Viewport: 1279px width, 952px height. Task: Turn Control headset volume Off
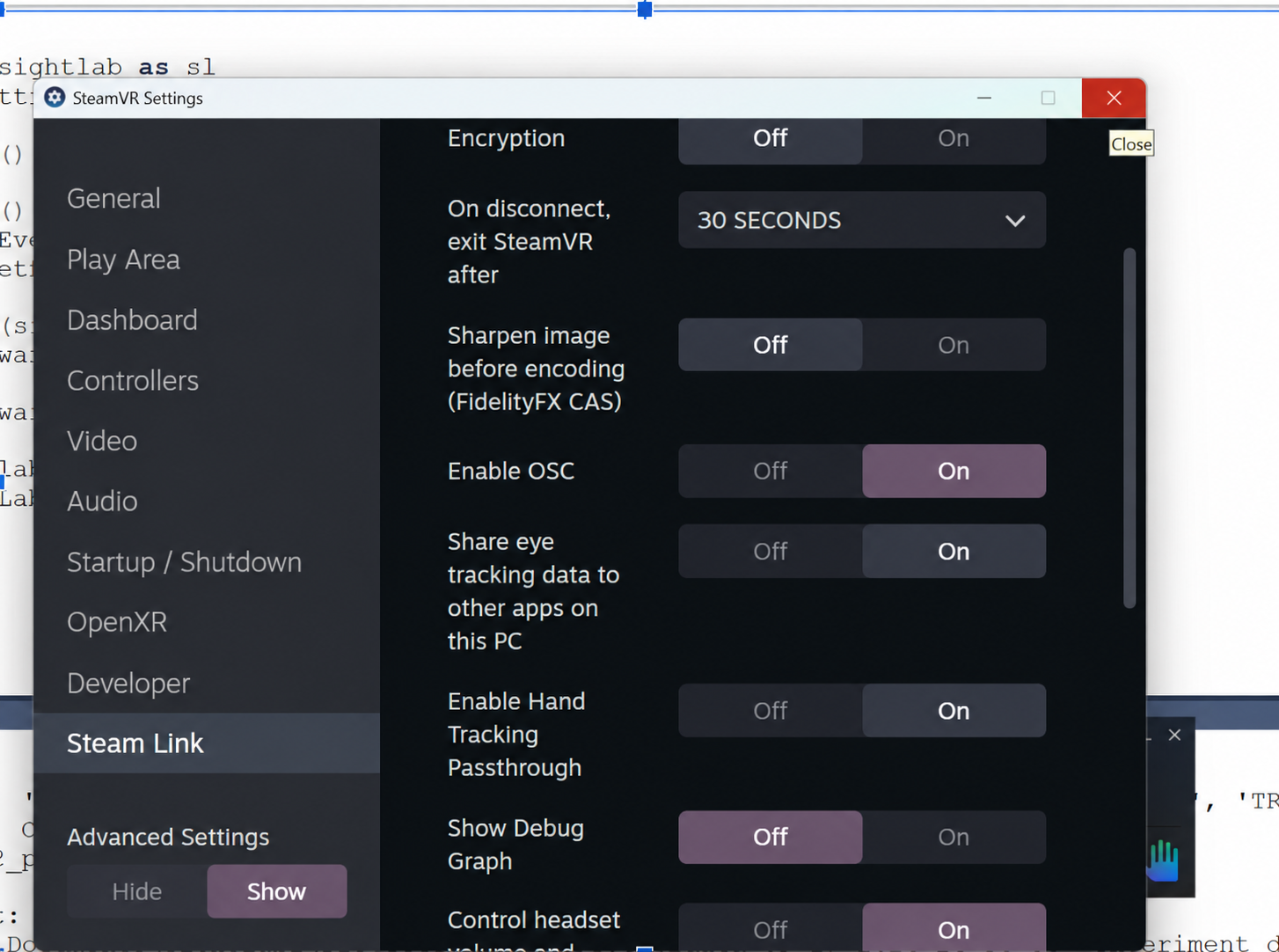click(771, 927)
